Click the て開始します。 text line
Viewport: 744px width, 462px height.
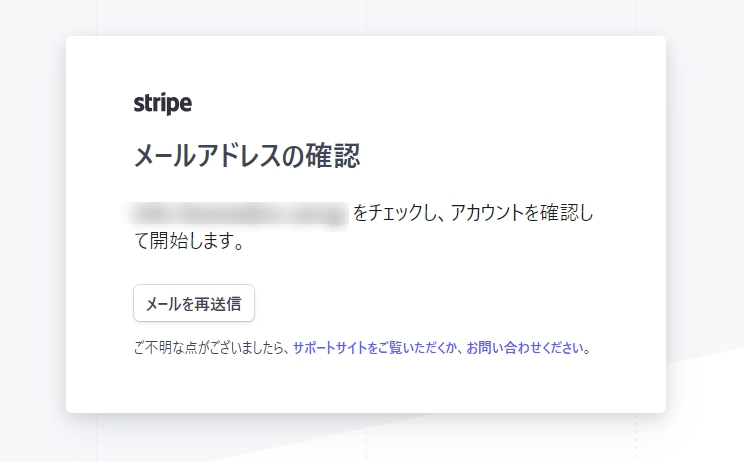pos(189,241)
